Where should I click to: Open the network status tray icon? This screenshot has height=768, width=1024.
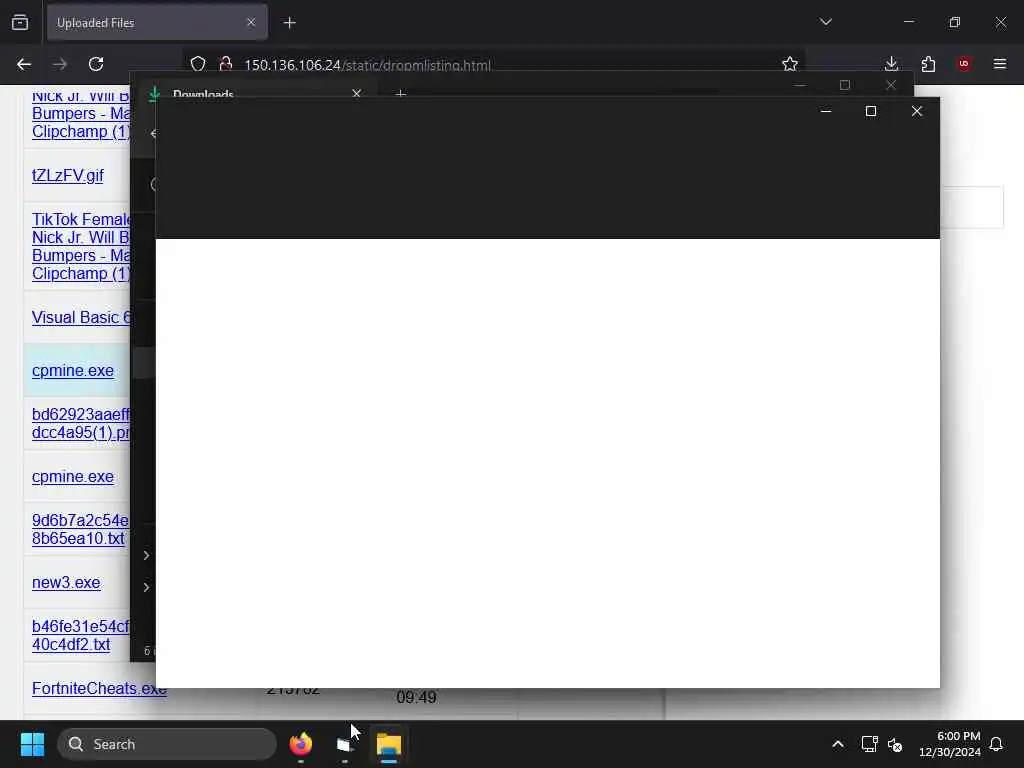click(x=869, y=744)
